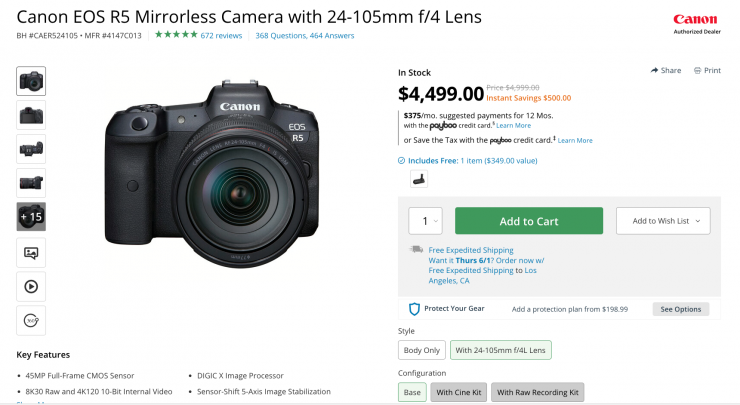Click the Share arrow icon
This screenshot has height=405, width=740.
tap(655, 71)
